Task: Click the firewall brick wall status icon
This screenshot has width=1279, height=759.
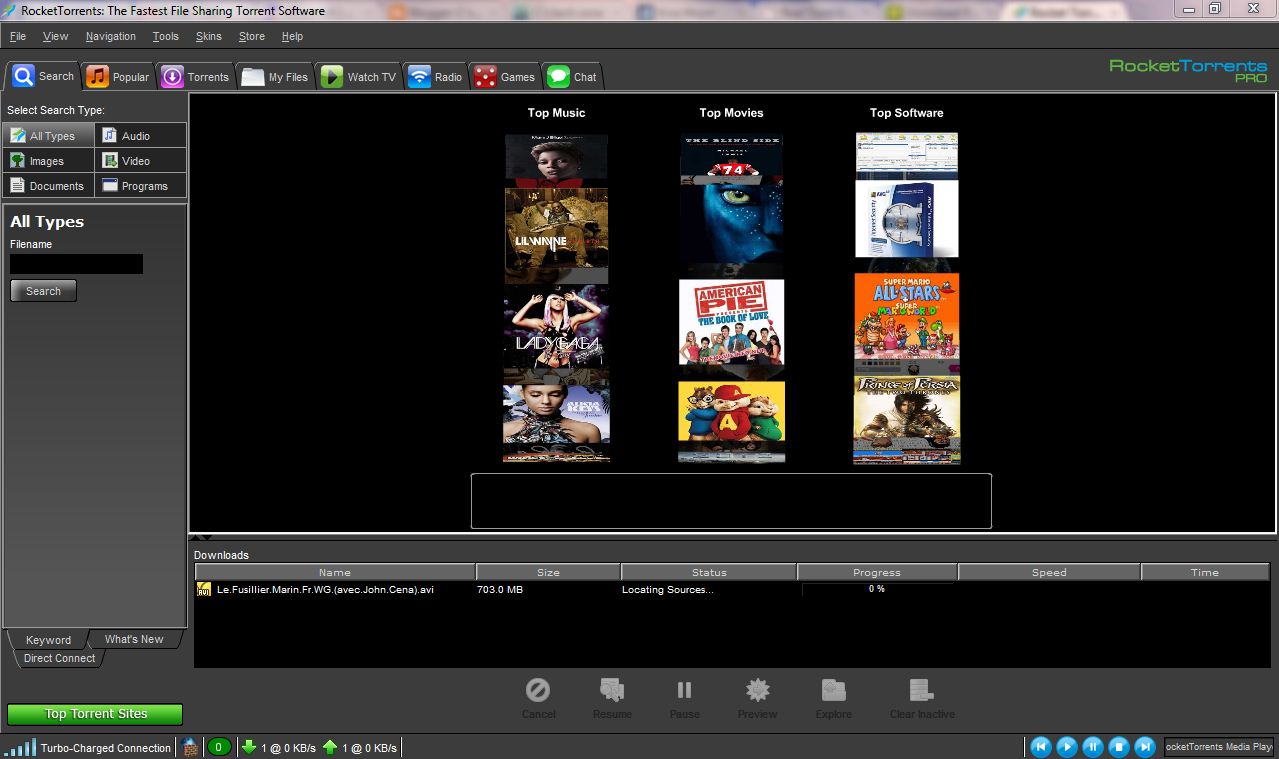Action: (190, 747)
